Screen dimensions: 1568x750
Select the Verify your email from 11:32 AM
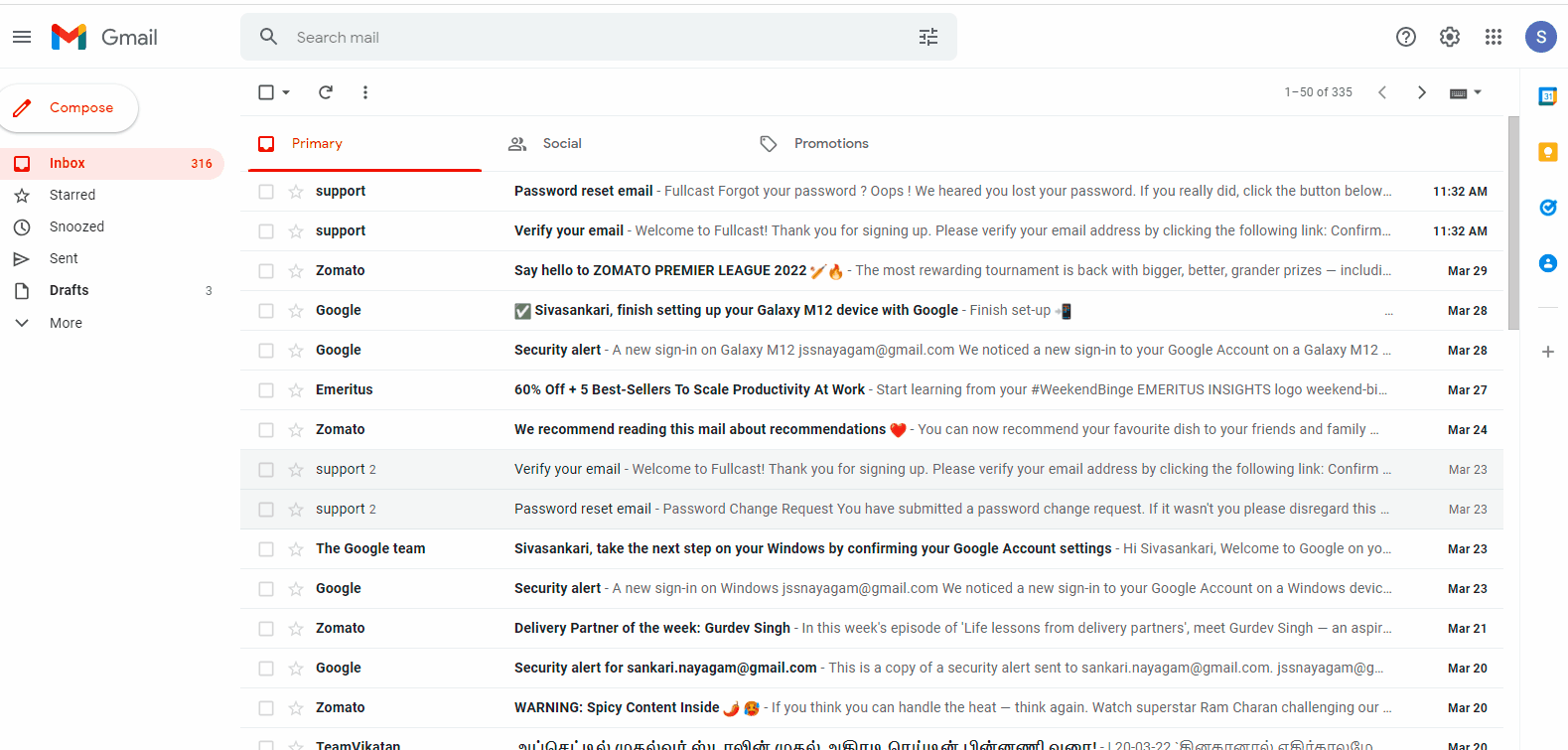266,231
